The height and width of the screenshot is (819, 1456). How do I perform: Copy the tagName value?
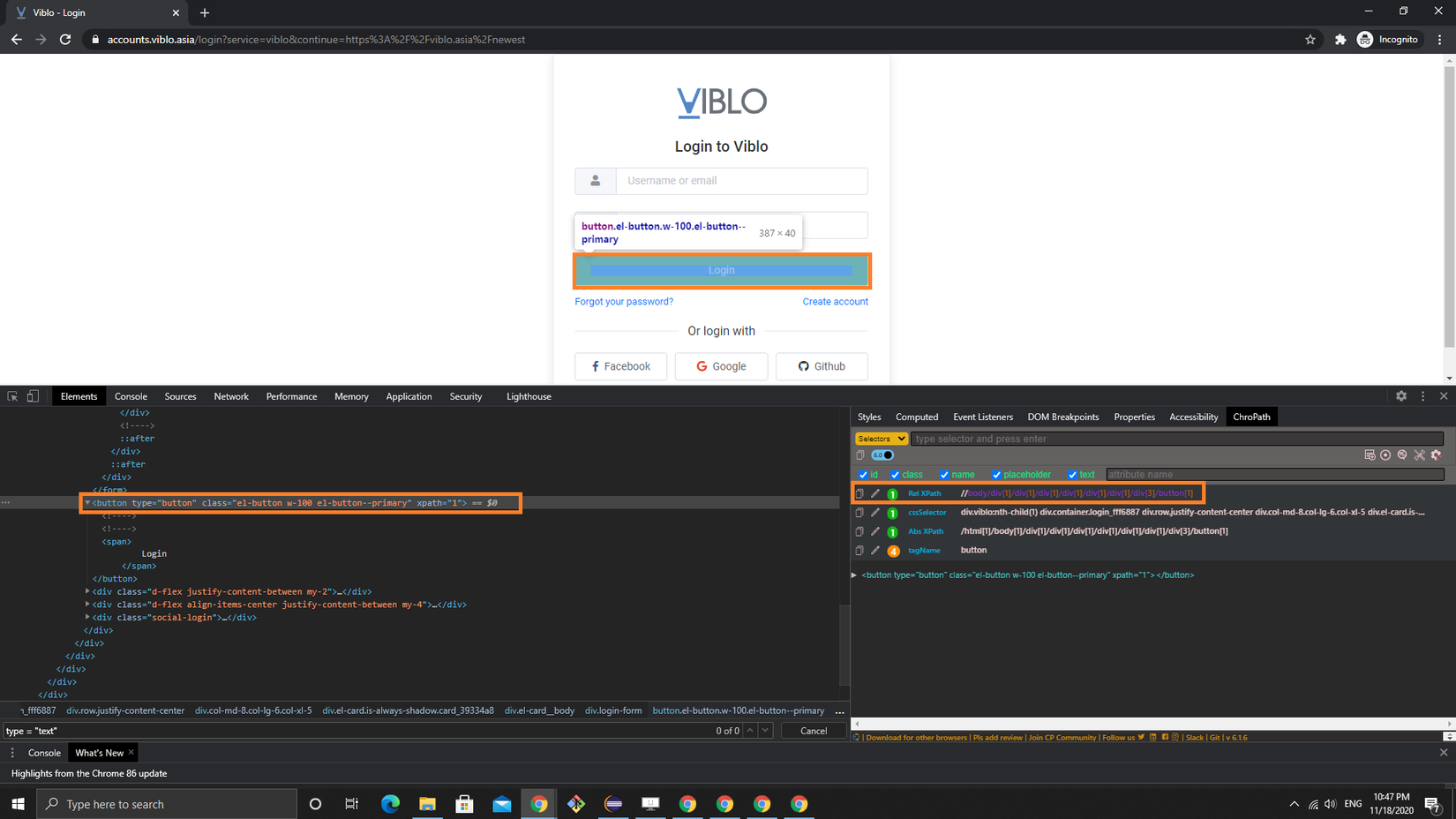click(x=859, y=550)
